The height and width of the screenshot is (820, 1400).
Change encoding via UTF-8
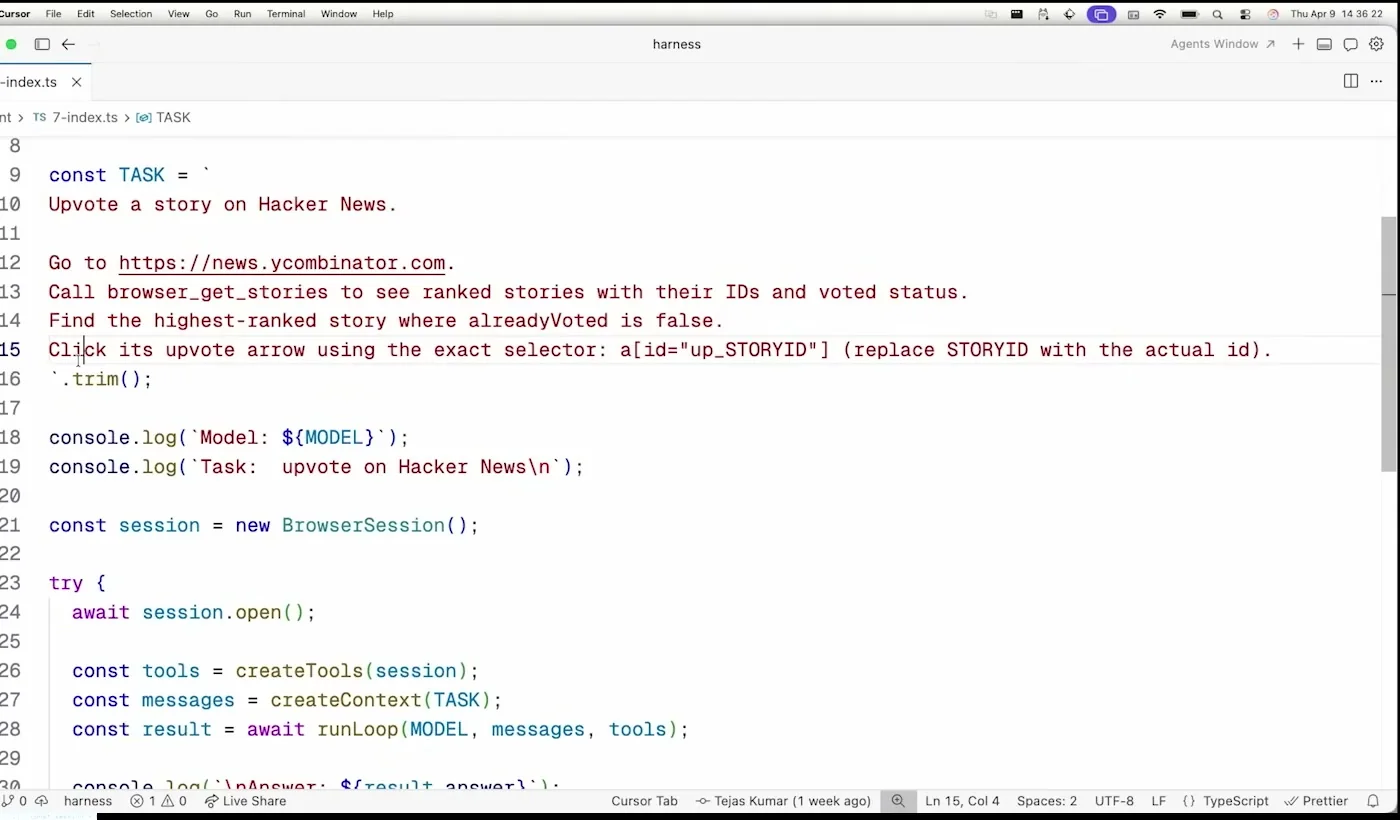pos(1114,801)
